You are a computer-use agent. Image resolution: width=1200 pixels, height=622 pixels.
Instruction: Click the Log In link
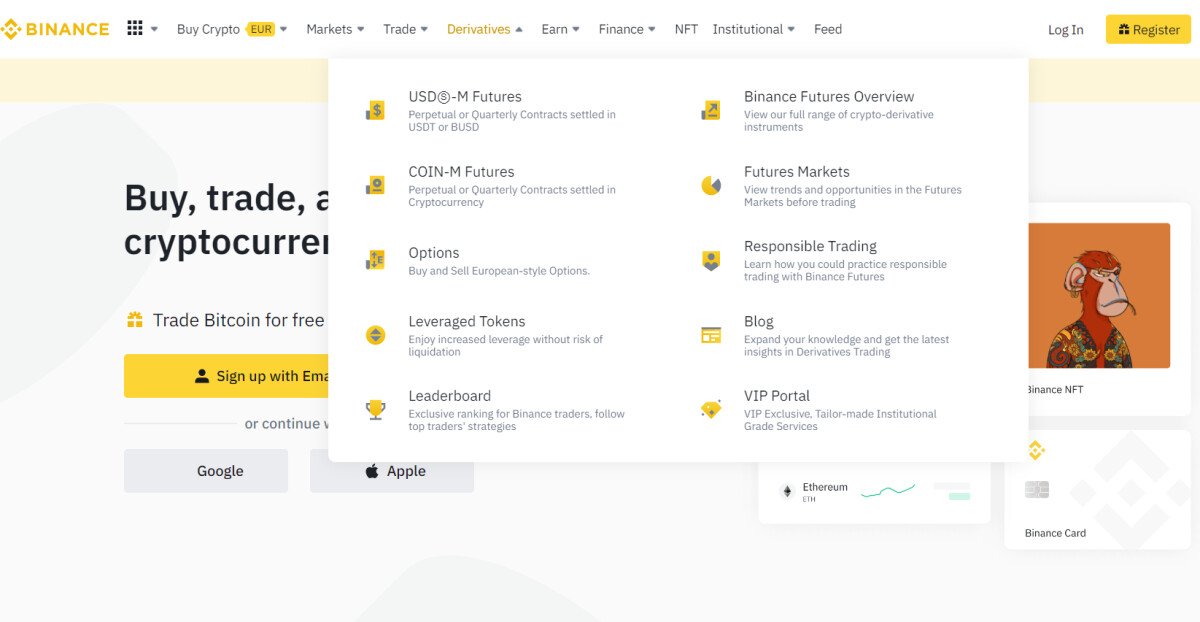coord(1065,30)
